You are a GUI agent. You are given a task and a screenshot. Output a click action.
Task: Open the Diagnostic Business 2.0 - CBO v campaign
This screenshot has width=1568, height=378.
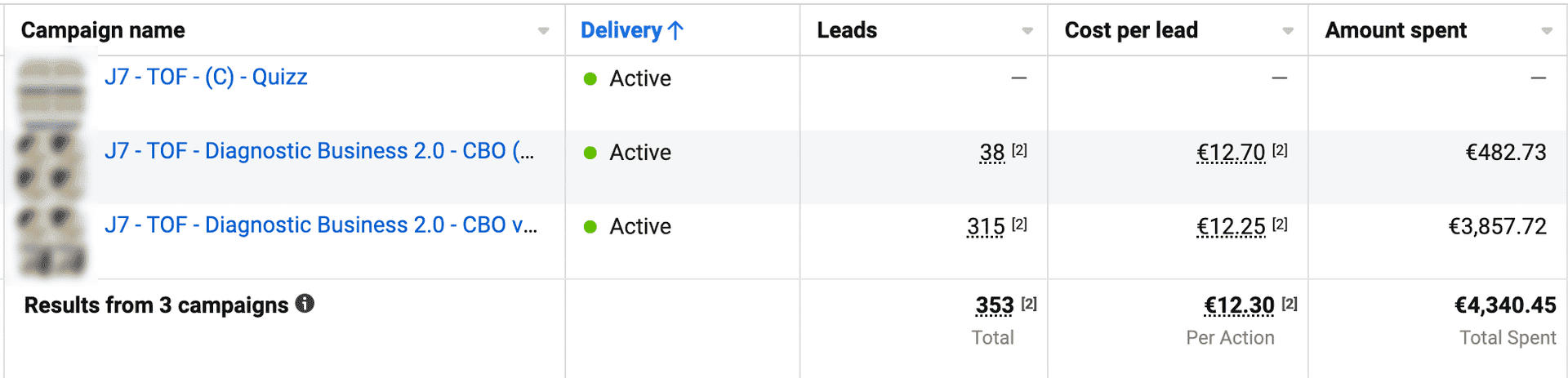coord(320,225)
